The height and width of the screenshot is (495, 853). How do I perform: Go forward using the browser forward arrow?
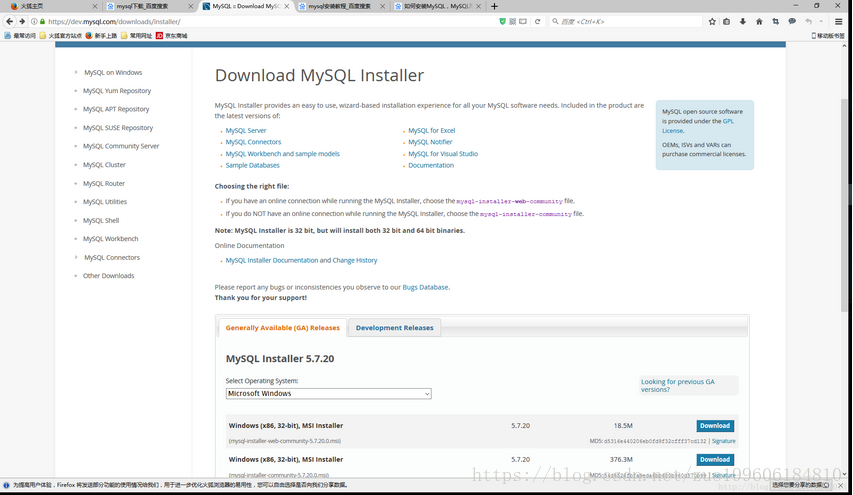pos(22,21)
